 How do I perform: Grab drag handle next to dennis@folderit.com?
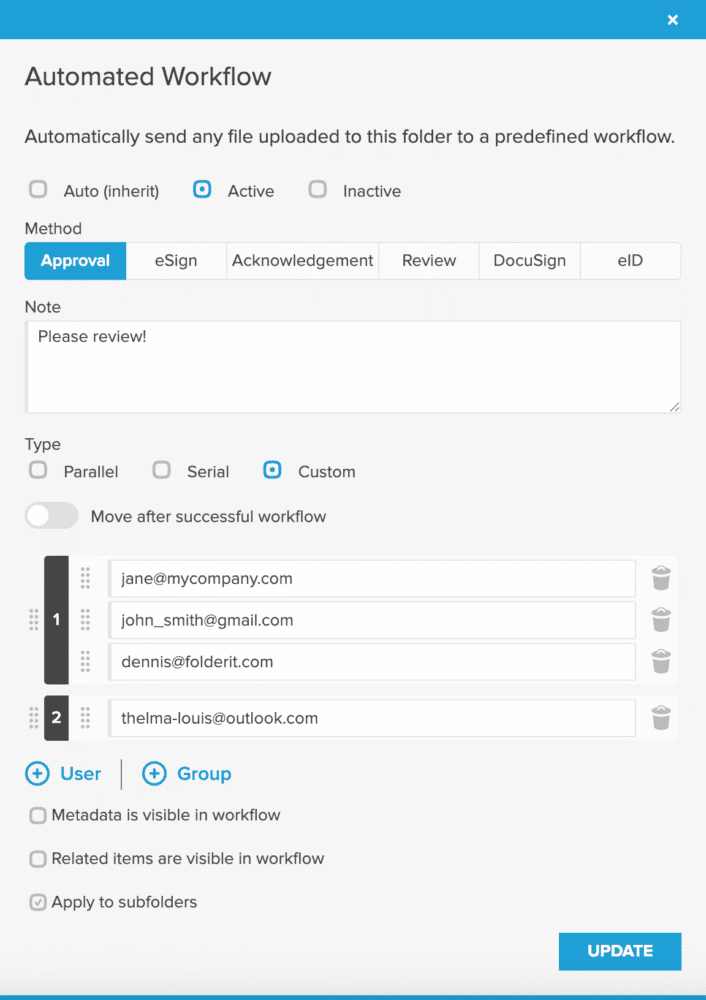(x=85, y=662)
